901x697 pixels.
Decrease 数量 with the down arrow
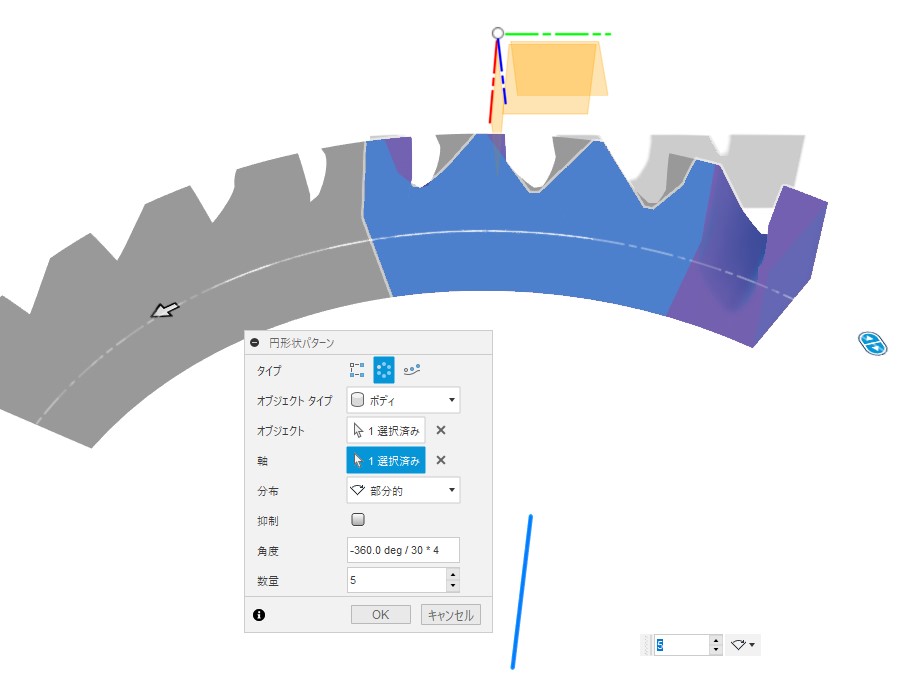453,585
